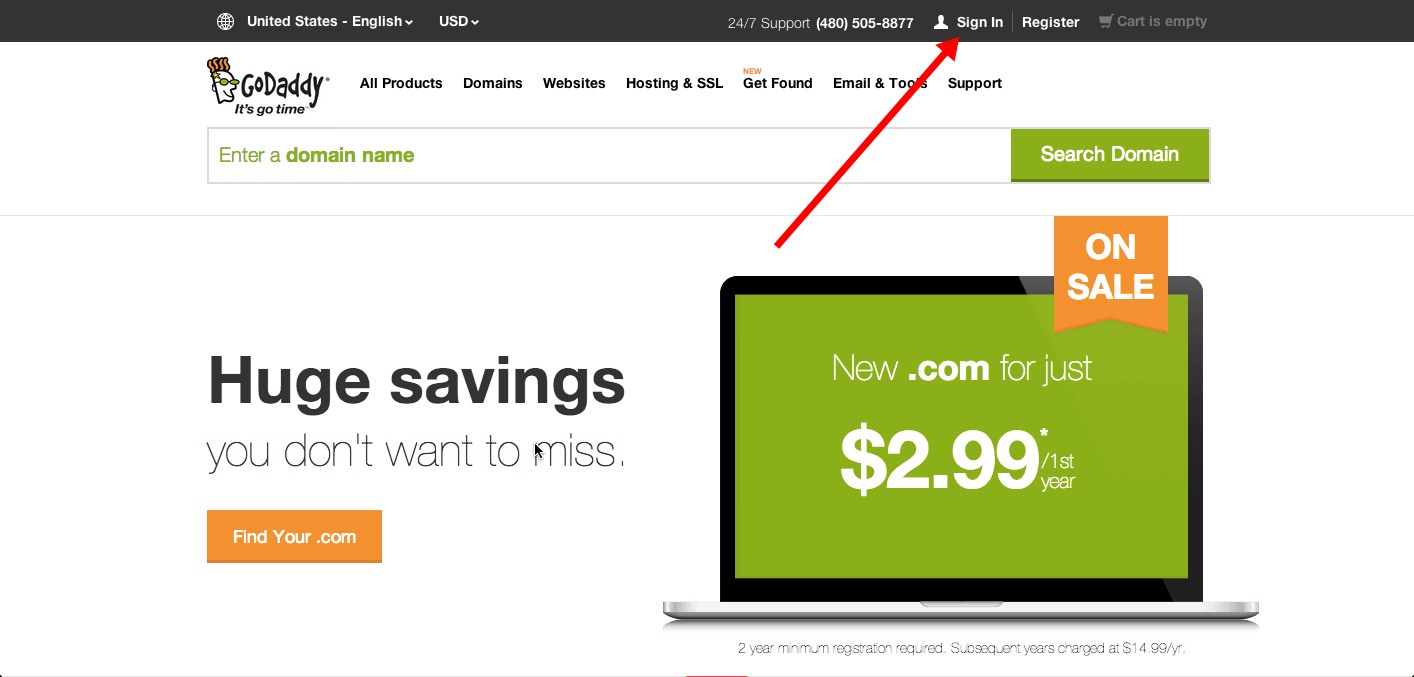The image size is (1414, 677).
Task: Click the domain name search field
Action: [609, 155]
